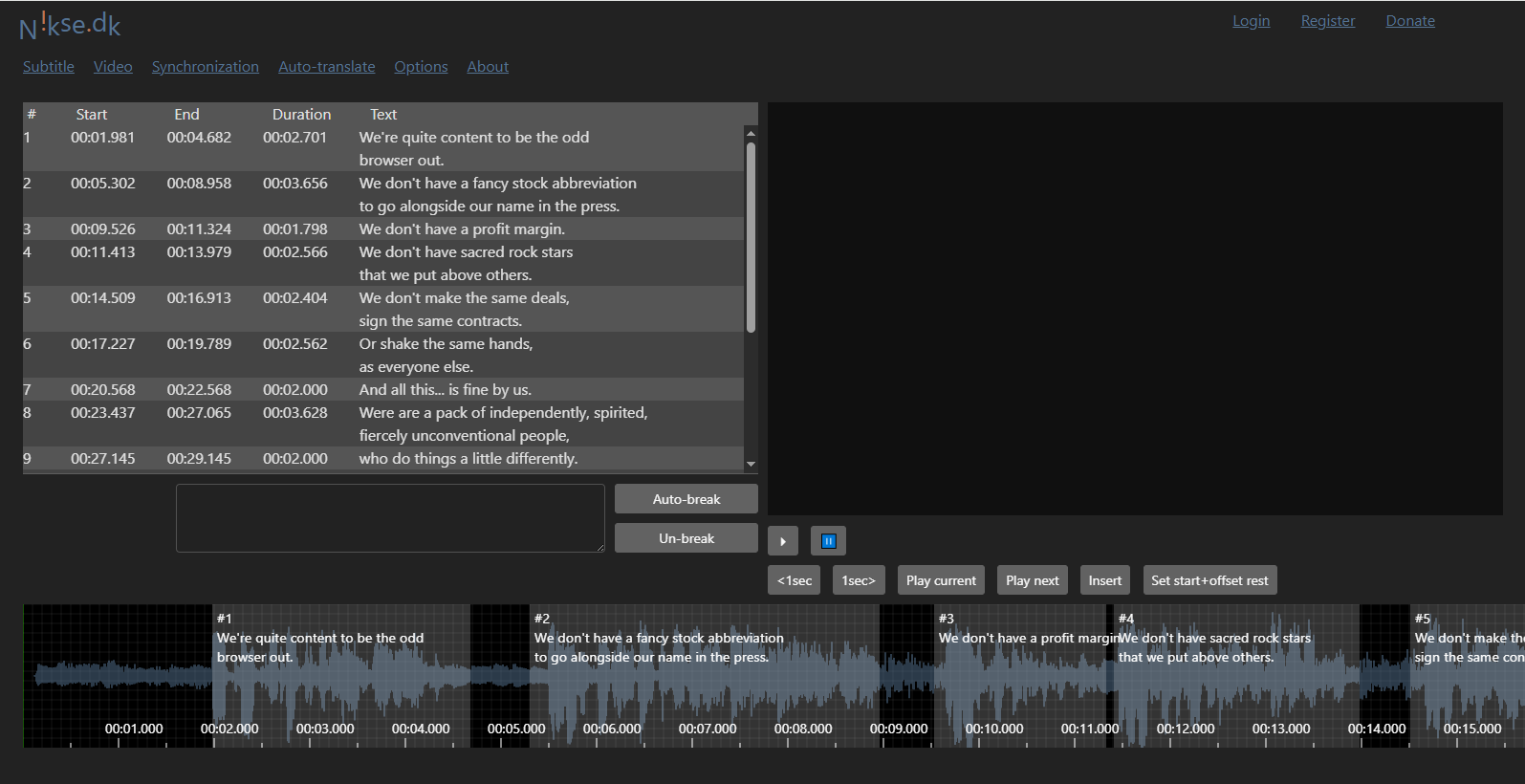
Task: Click the play video icon button
Action: click(782, 541)
